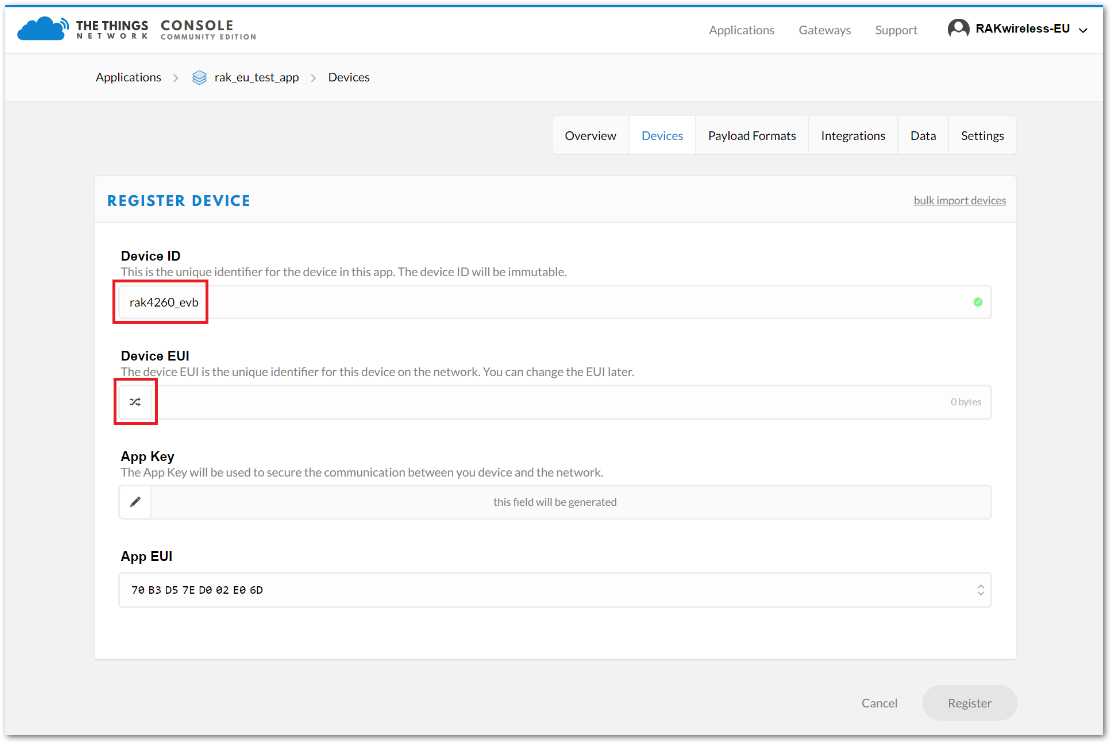
Task: Click the green valid check in Device ID
Action: click(x=978, y=302)
